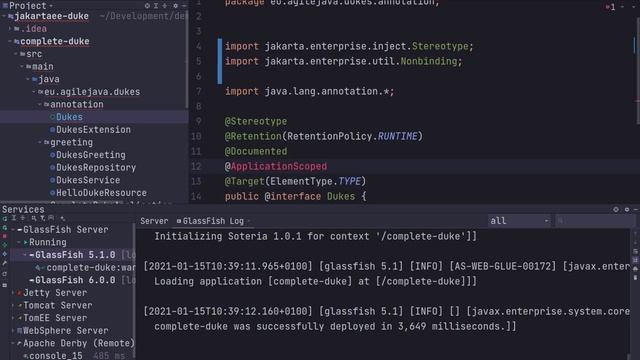Open DukesService class

(88, 180)
